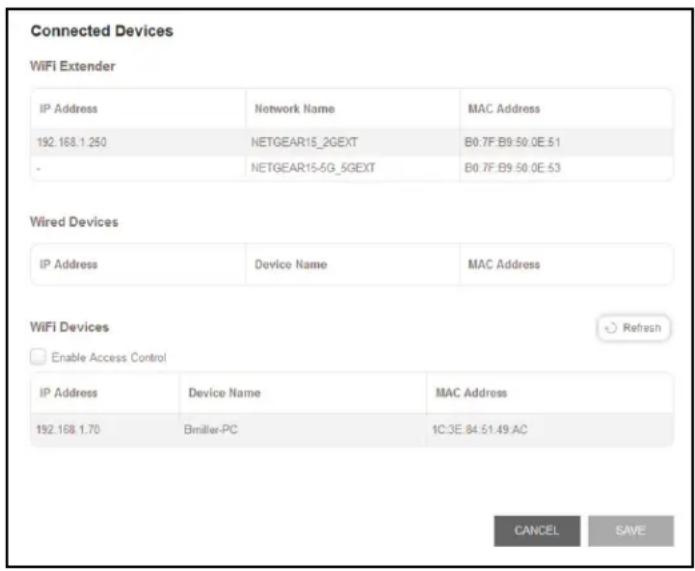Click the Enable Access Control label
This screenshot has width=695, height=571.
(109, 357)
